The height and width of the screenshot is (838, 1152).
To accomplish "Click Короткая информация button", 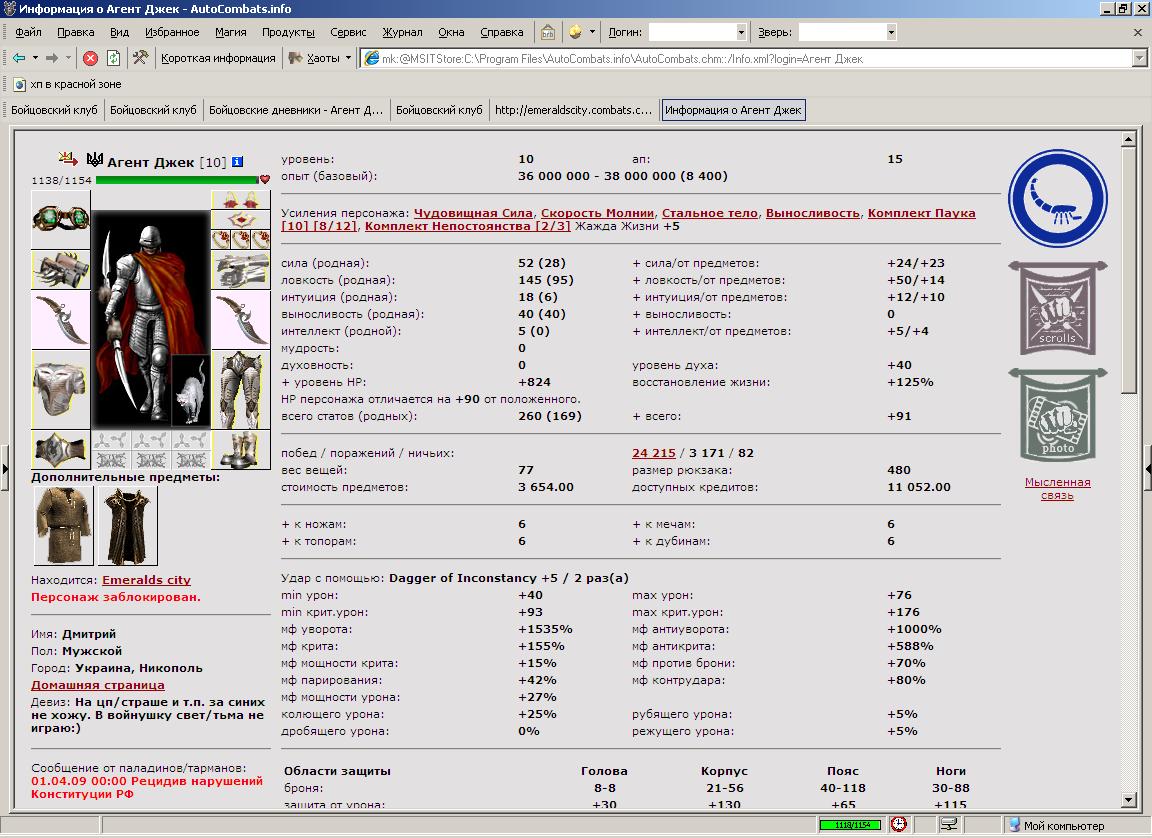I will coord(218,58).
